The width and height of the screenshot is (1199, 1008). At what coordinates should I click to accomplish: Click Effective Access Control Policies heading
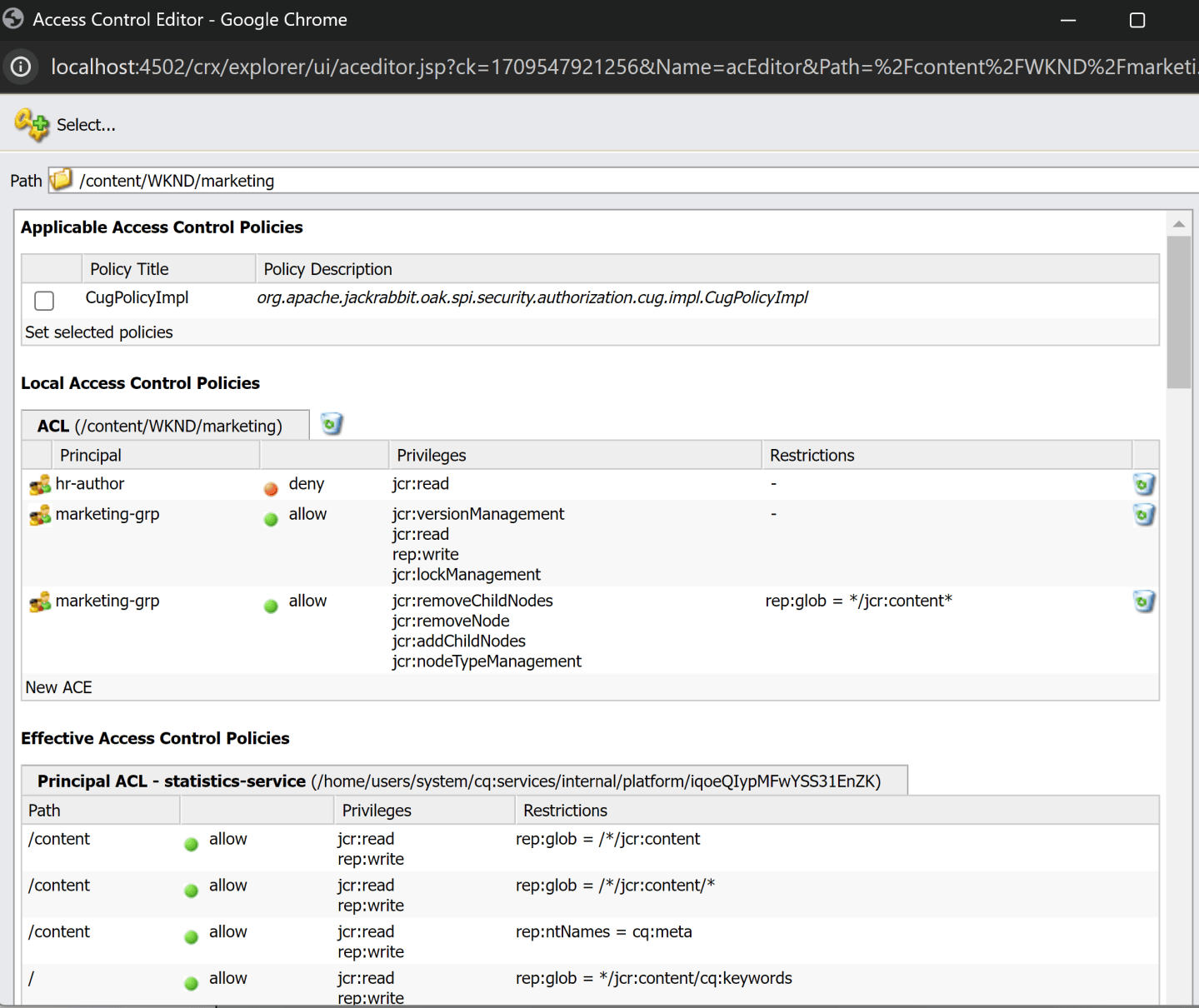point(155,738)
